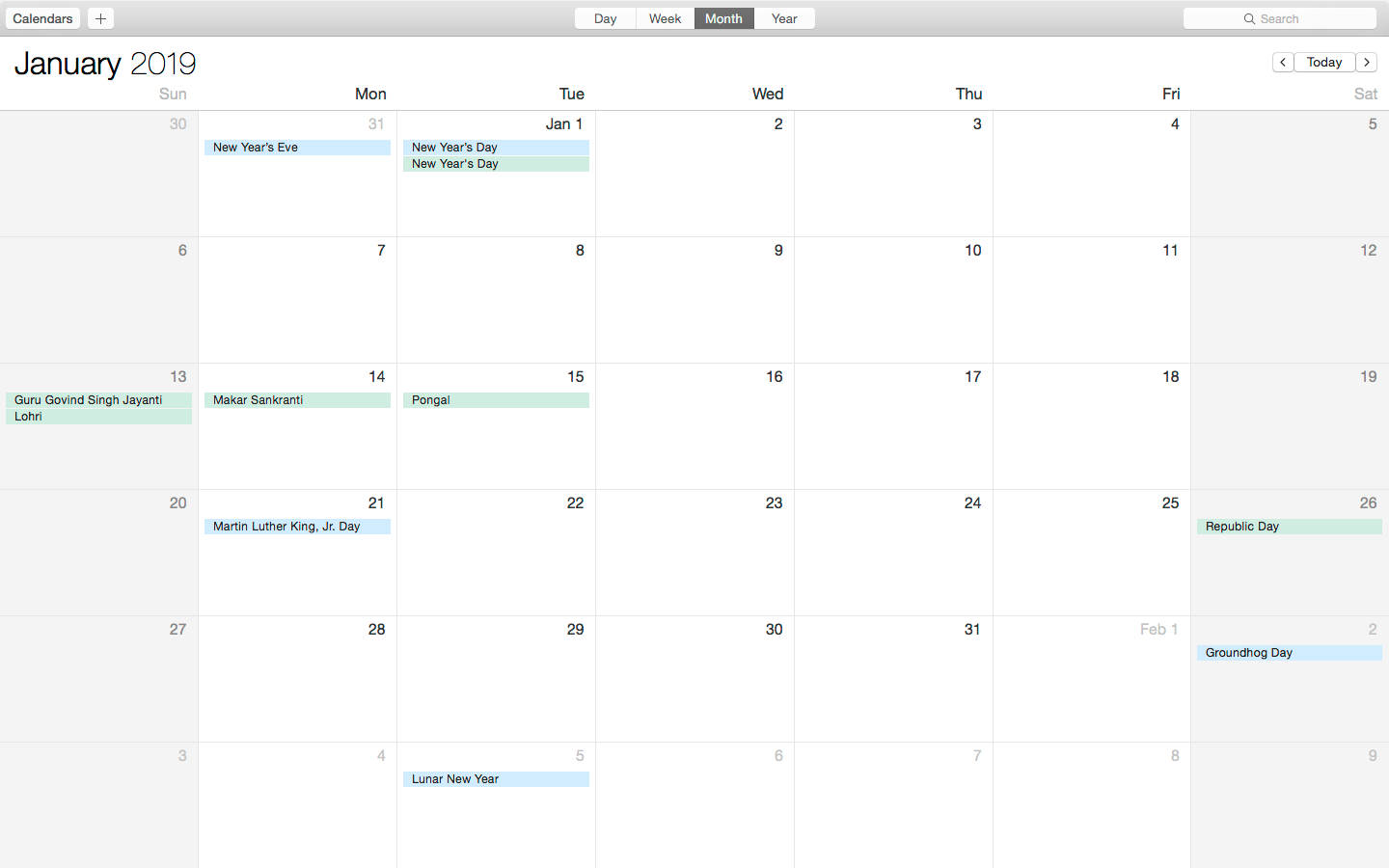Switch to Year view
1389x868 pixels.
784,18
